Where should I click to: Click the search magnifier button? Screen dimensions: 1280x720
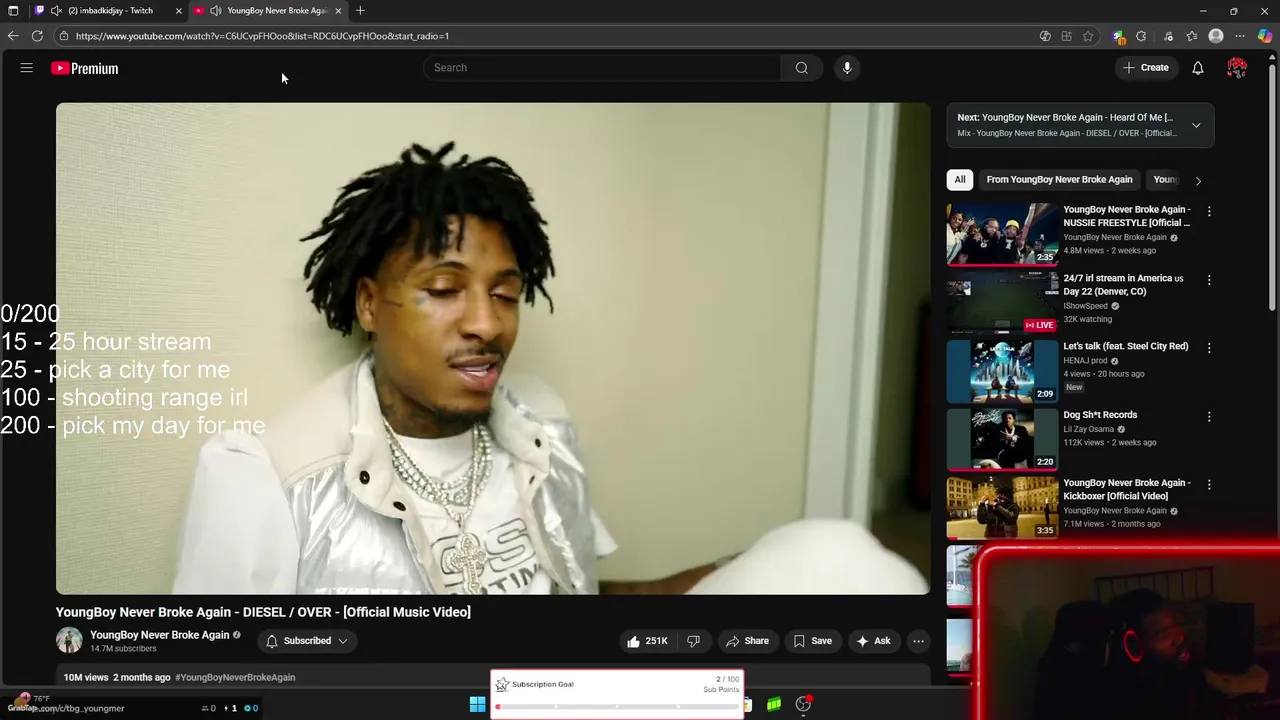801,68
